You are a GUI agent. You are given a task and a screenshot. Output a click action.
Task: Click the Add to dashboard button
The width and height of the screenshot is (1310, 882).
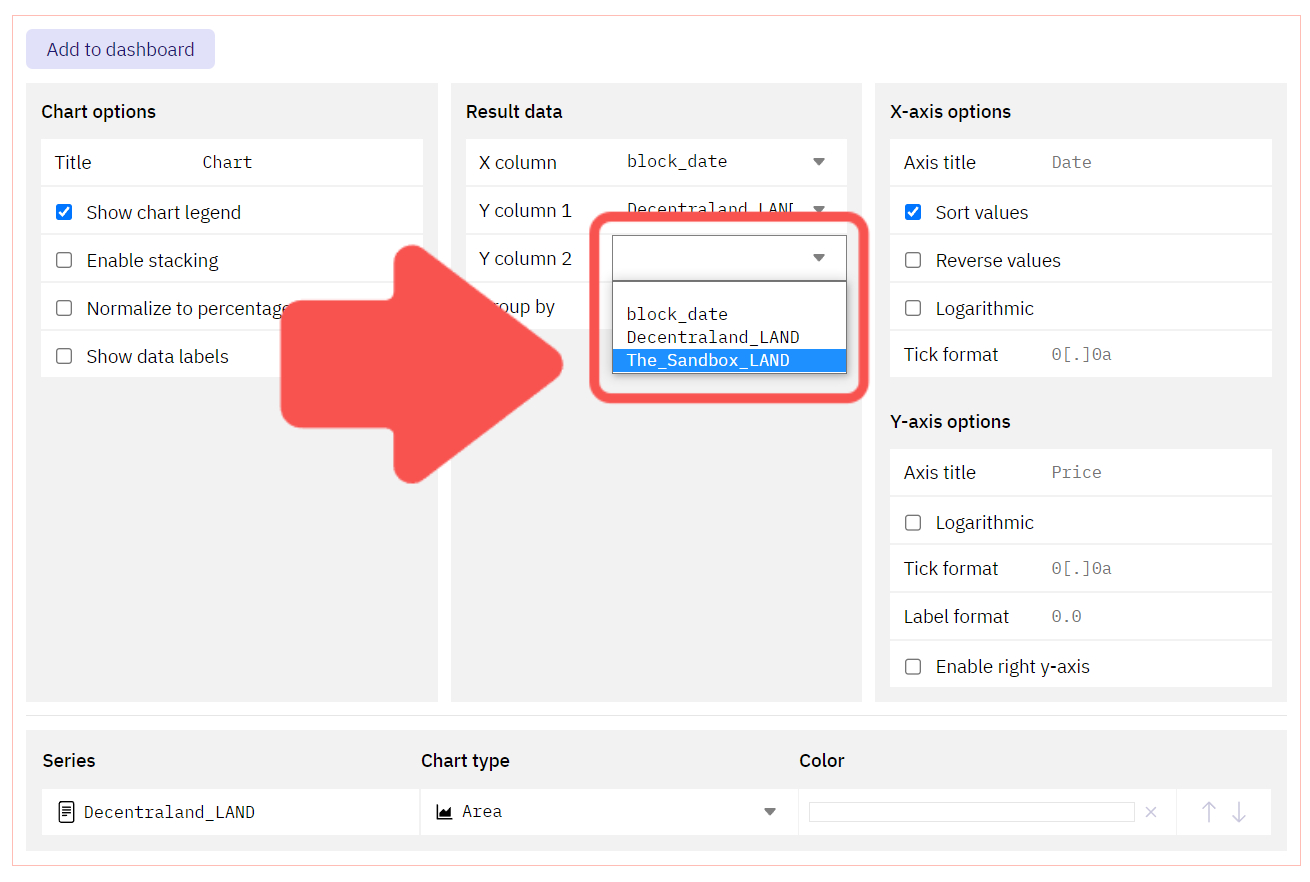pos(120,49)
